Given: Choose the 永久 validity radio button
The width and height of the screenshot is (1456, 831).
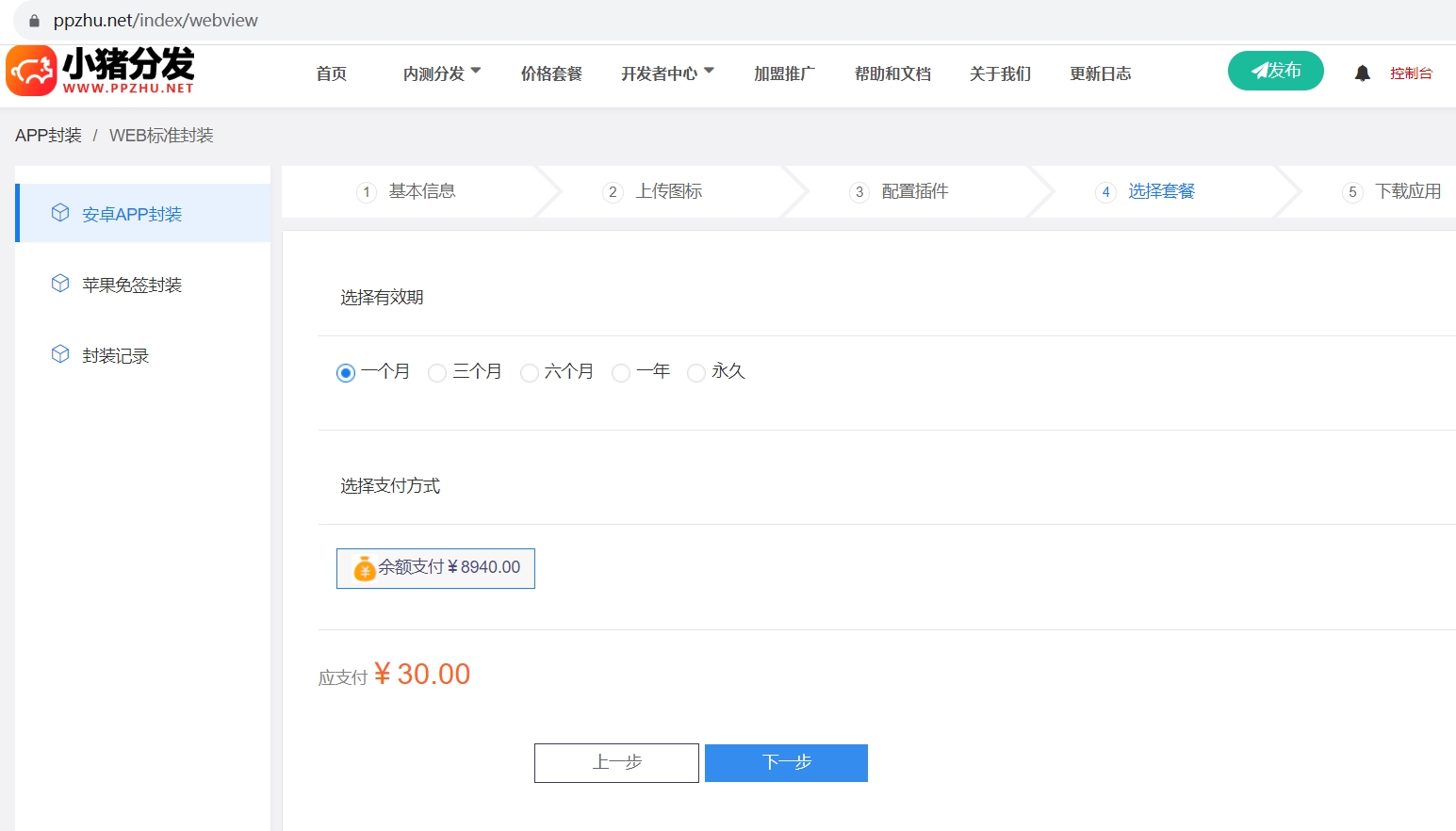Looking at the screenshot, I should coord(696,373).
